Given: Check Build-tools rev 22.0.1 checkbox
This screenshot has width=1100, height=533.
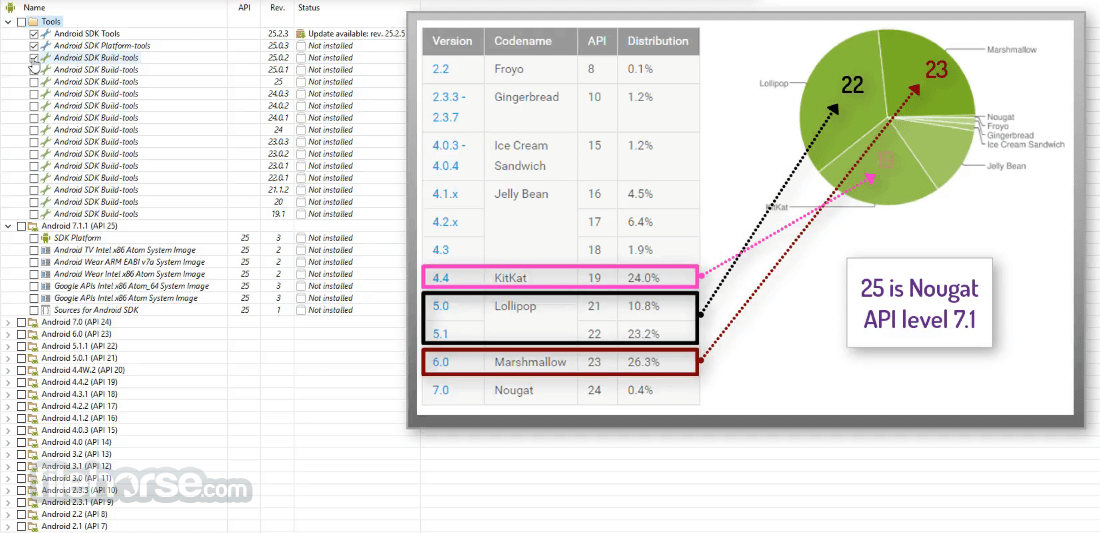Looking at the screenshot, I should coord(34,178).
